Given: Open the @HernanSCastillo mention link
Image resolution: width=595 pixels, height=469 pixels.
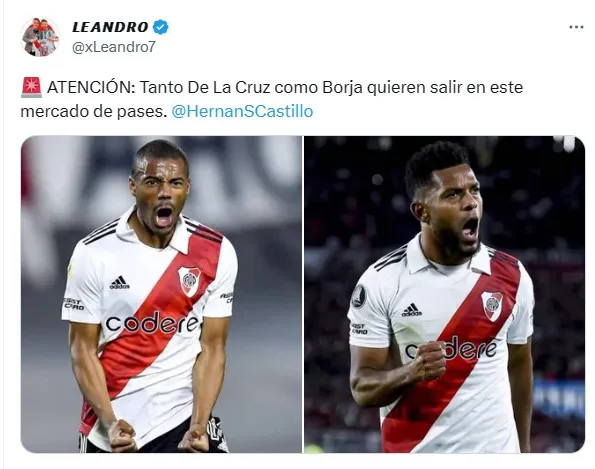Looking at the screenshot, I should 242,112.
